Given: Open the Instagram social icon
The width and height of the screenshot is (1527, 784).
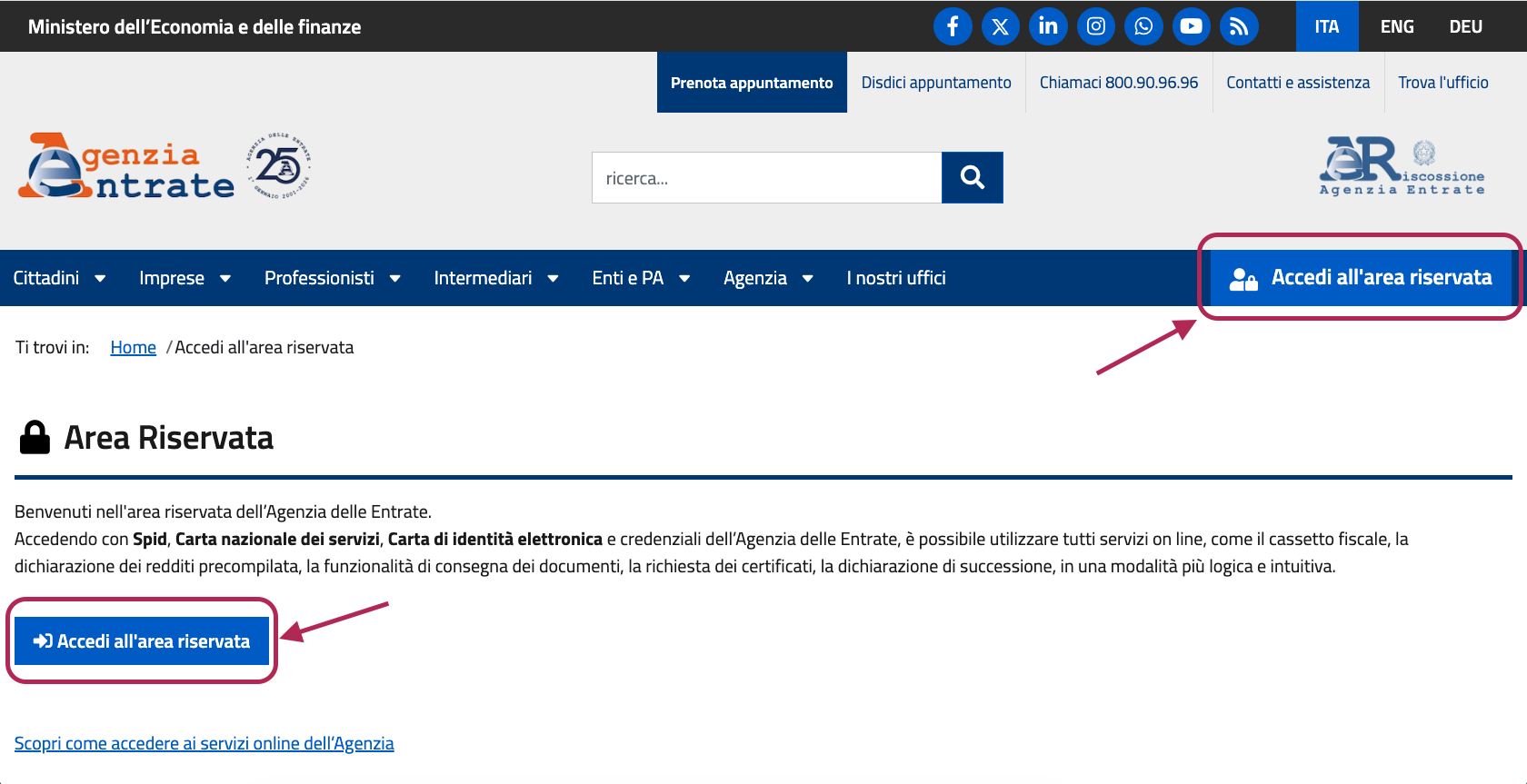Looking at the screenshot, I should pos(1096,26).
